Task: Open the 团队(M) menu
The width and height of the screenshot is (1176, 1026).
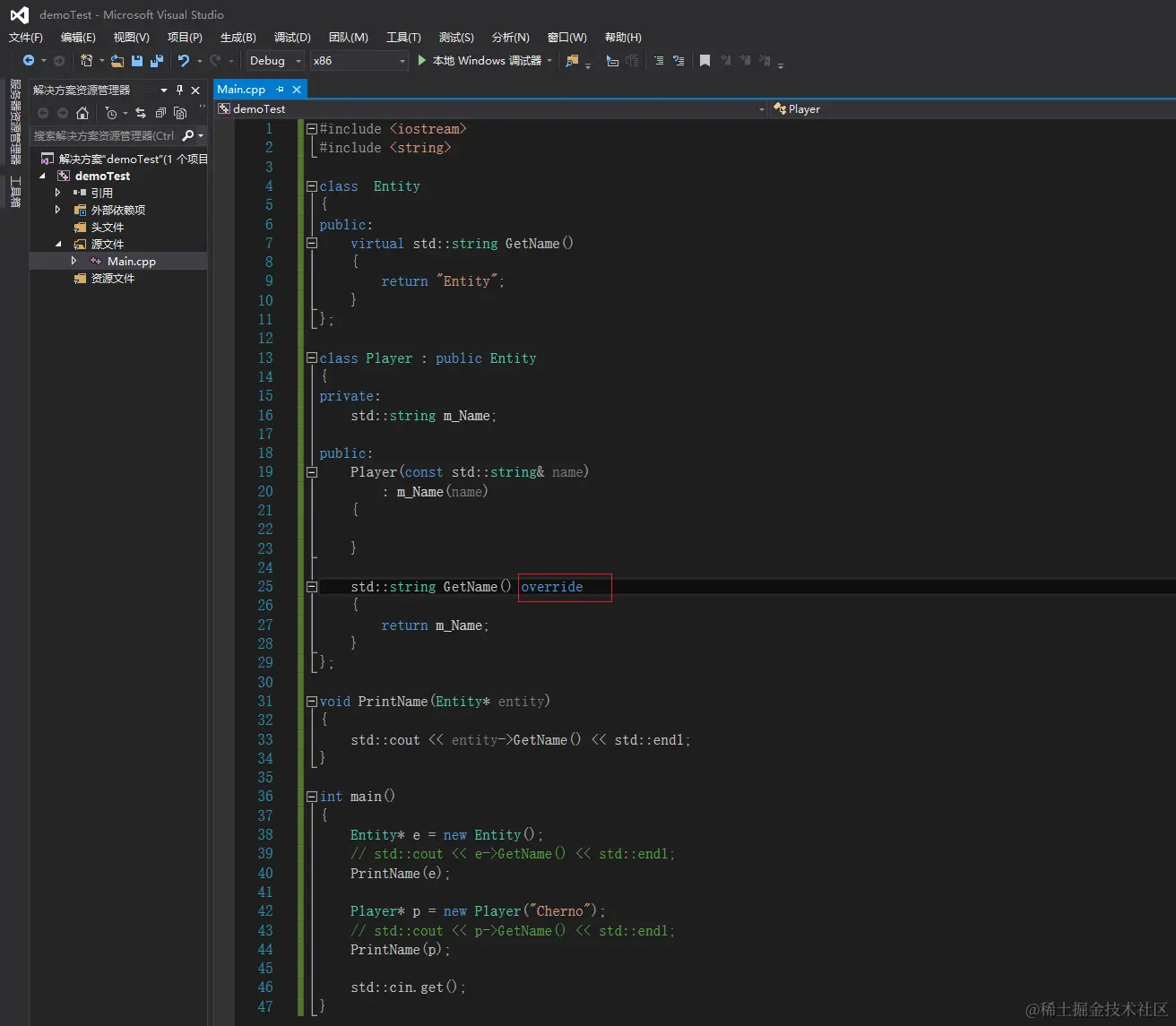Action: [x=349, y=38]
